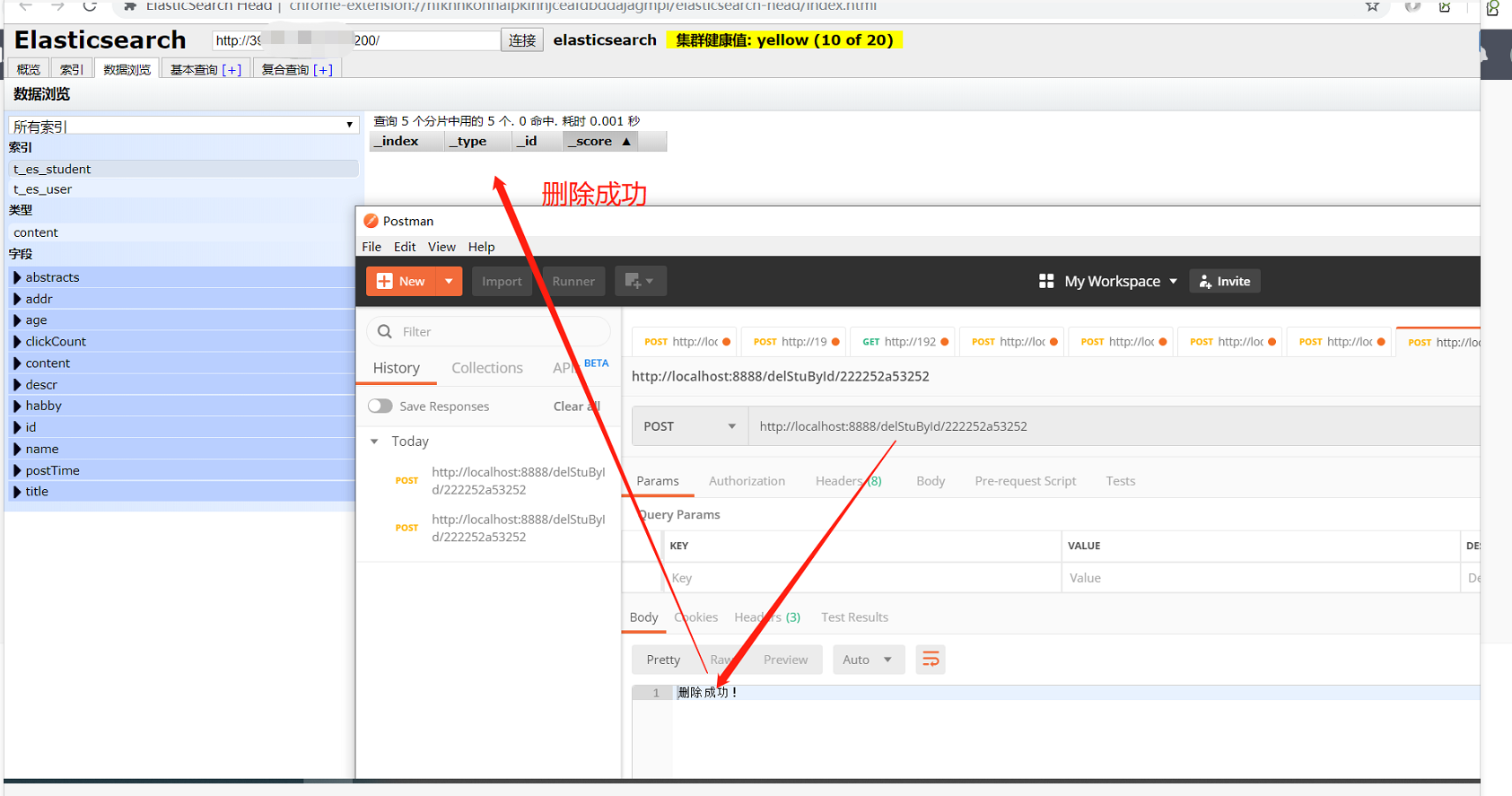The width and height of the screenshot is (1512, 796).
Task: Open the Tests tab
Action: click(x=1120, y=481)
